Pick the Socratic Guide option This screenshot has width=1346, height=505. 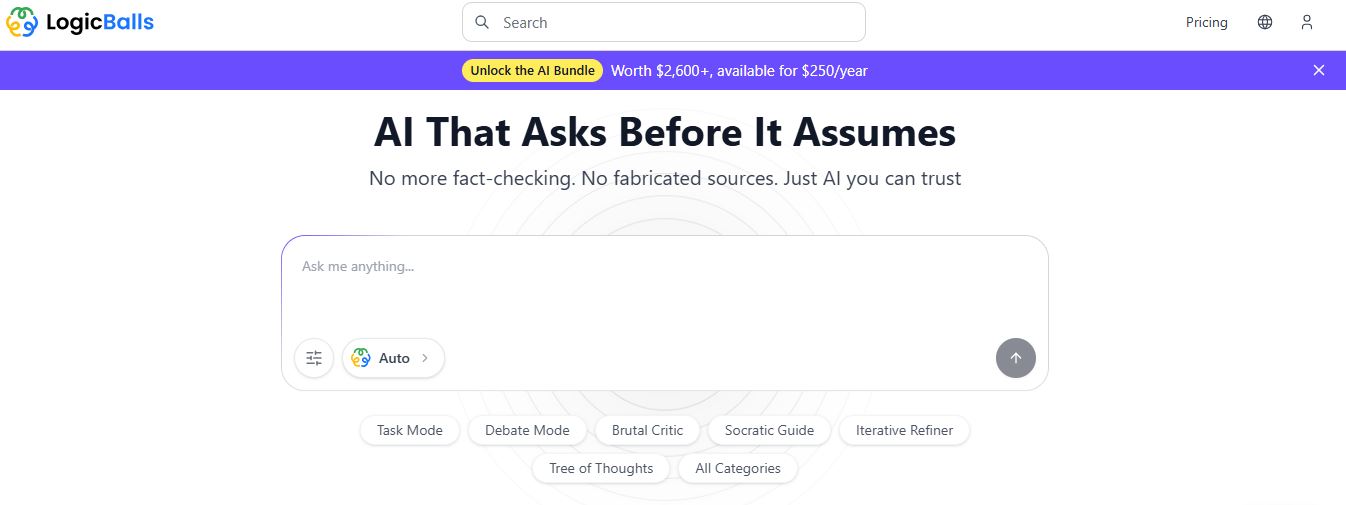coord(769,430)
